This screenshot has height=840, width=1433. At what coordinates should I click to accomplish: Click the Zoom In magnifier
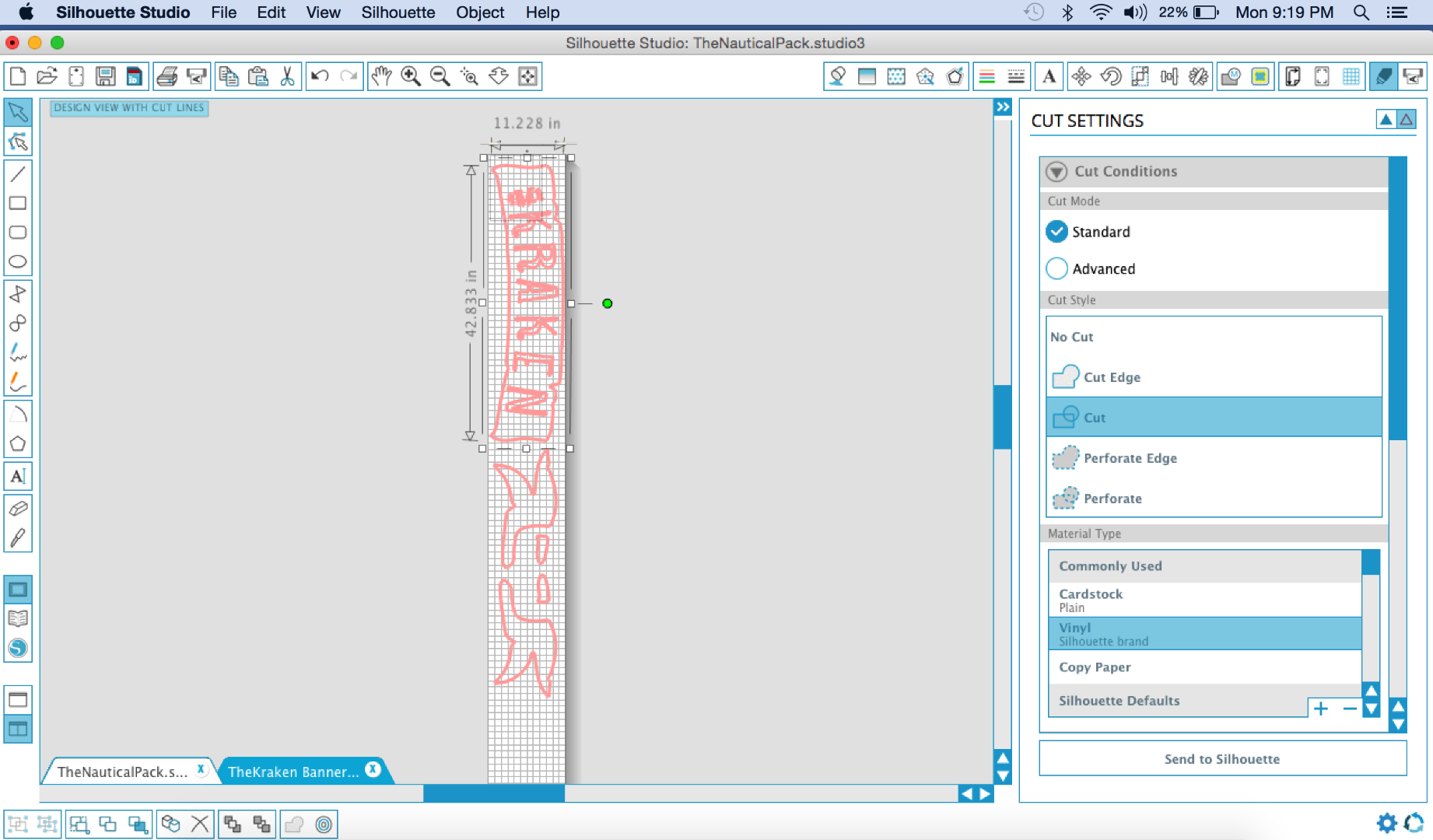[x=411, y=76]
